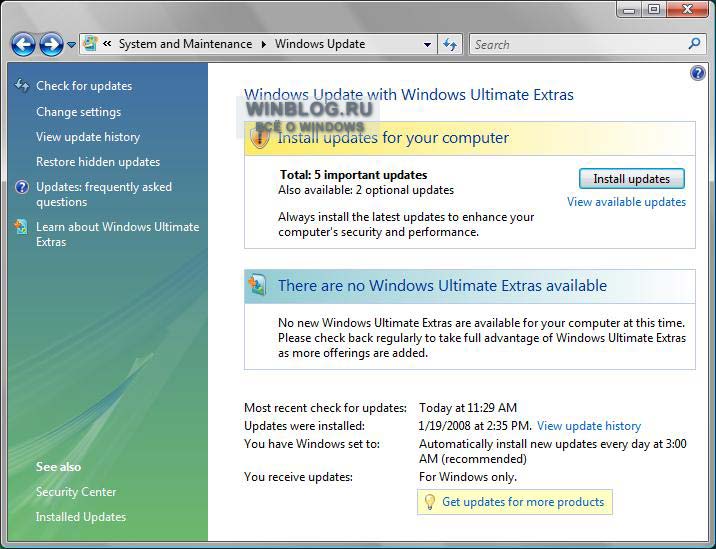This screenshot has height=549, width=716.
Task: Open View update history beside install date
Action: point(589,426)
